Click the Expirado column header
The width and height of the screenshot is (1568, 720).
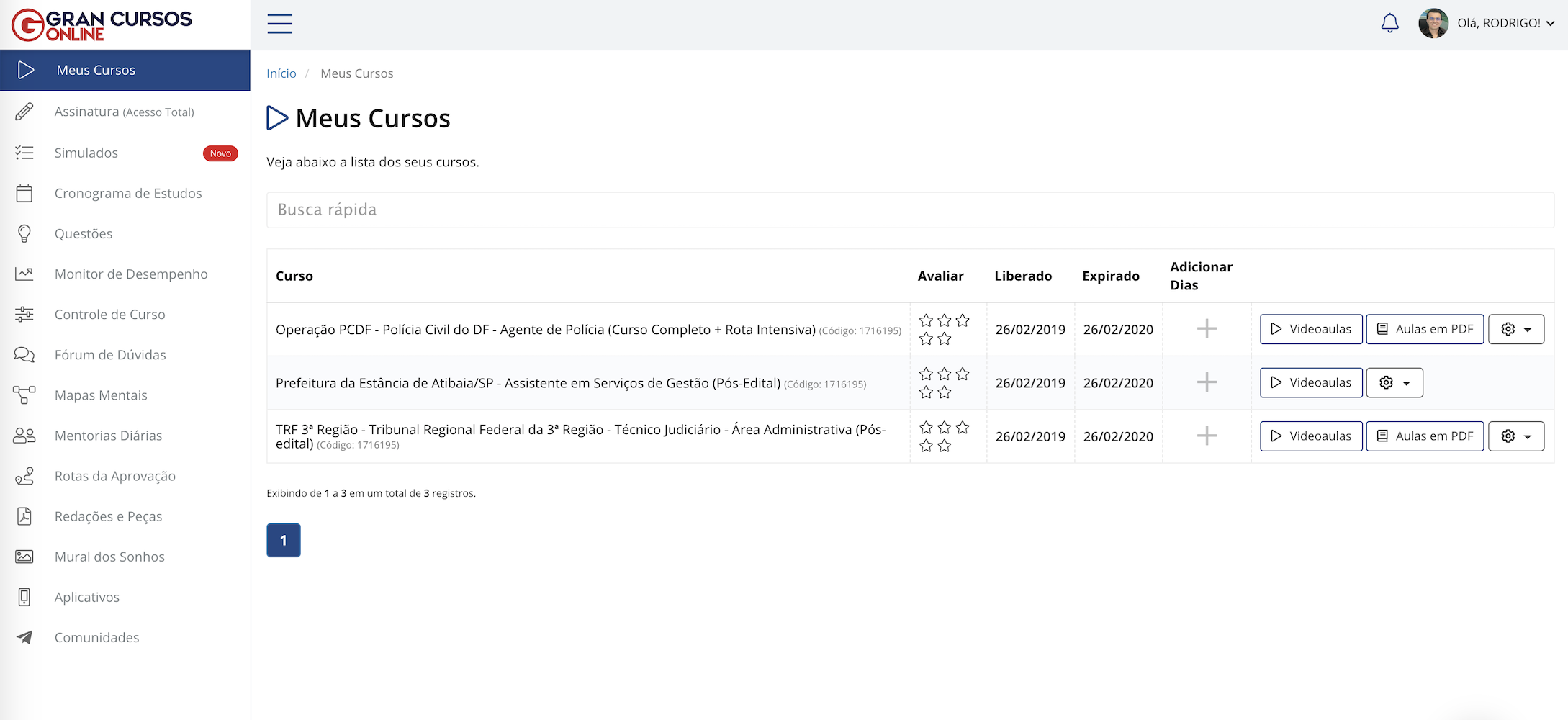1111,276
